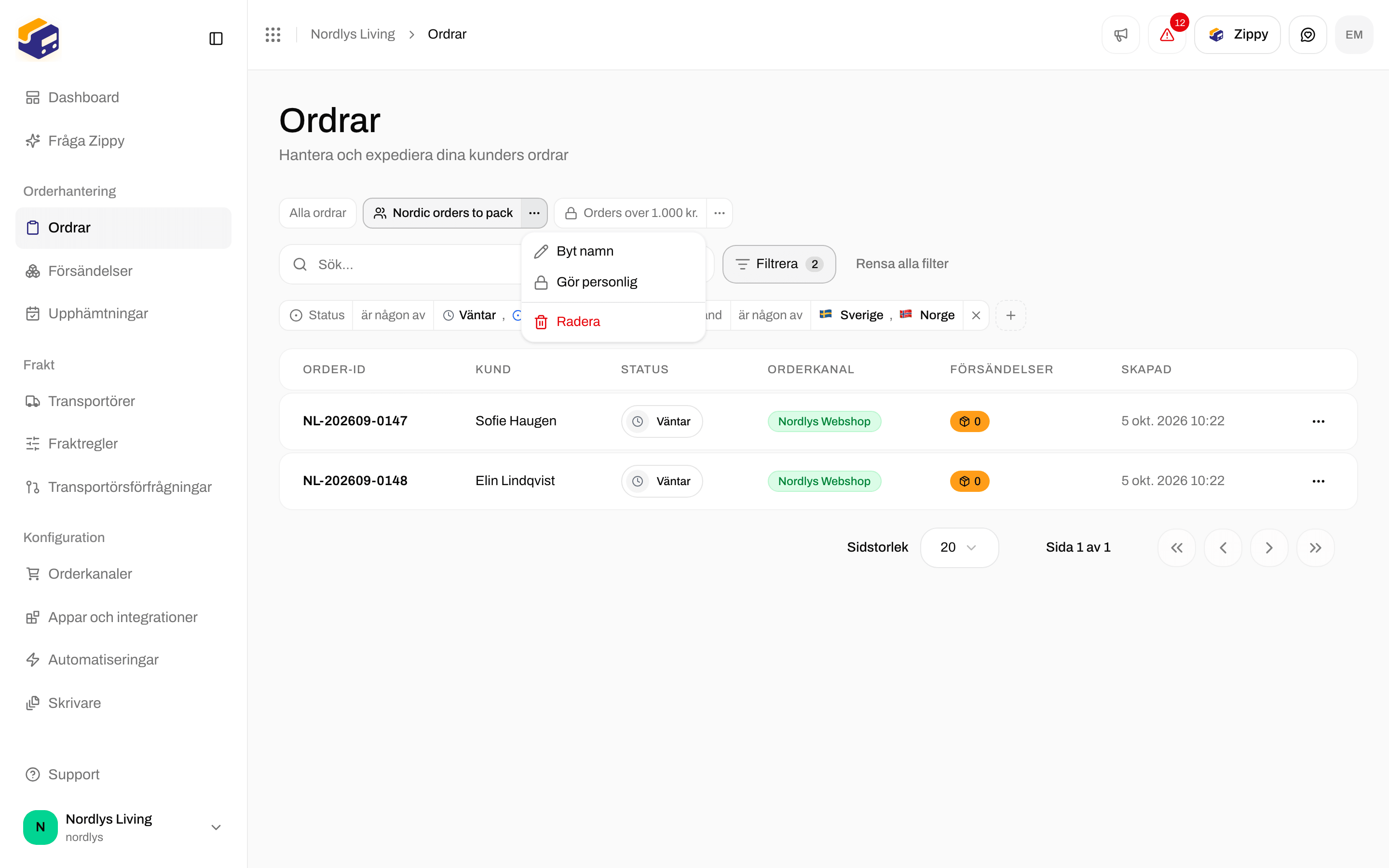Open order NL-202609-0148
This screenshot has height=868, width=1389.
354,481
